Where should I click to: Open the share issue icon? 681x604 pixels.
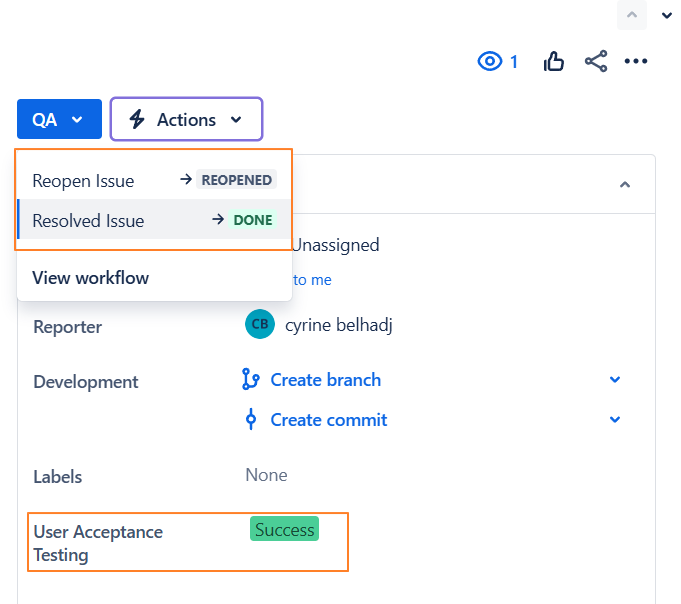pos(596,62)
